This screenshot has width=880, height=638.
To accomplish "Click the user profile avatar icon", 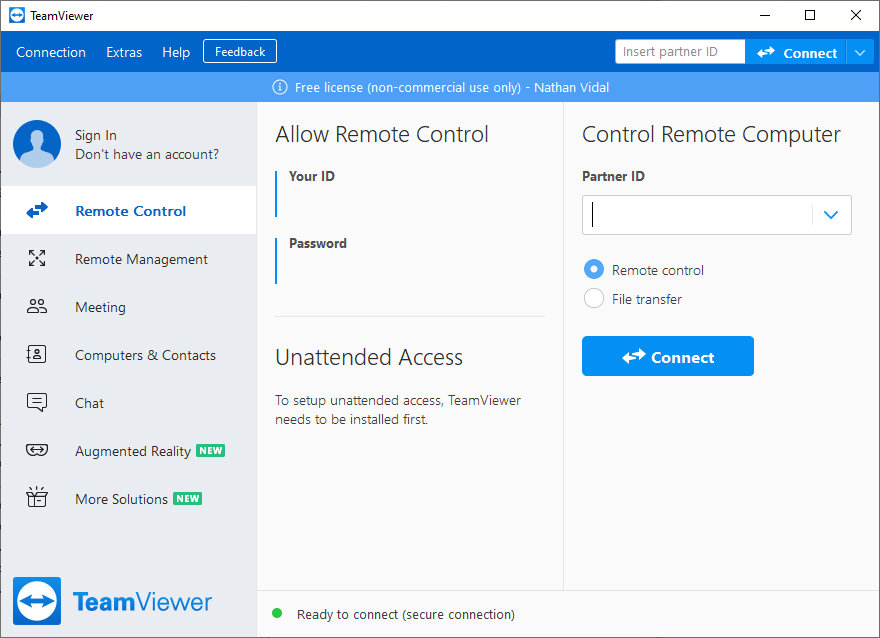I will tap(37, 145).
